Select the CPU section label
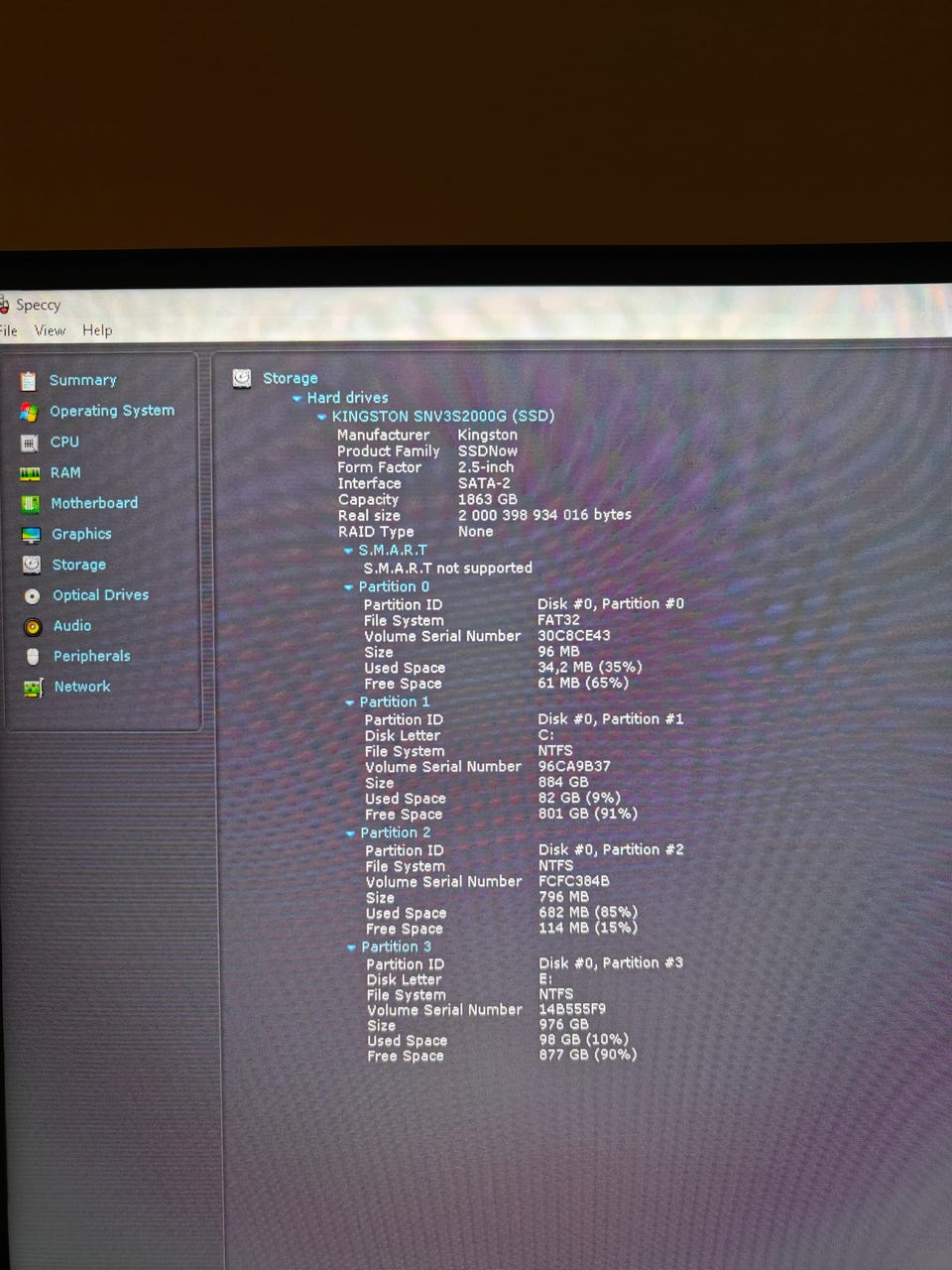The width and height of the screenshot is (952, 1270). pyautogui.click(x=64, y=442)
